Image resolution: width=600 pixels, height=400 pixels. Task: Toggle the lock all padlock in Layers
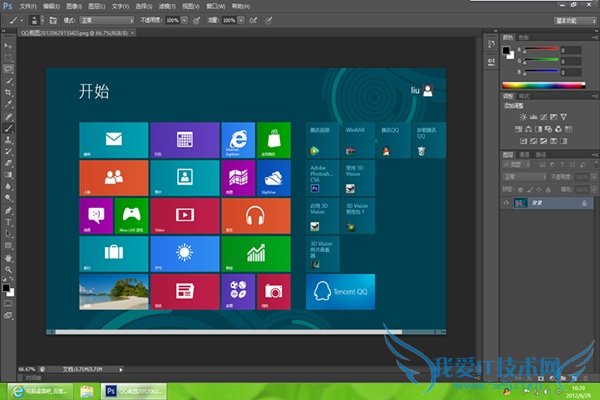point(548,189)
